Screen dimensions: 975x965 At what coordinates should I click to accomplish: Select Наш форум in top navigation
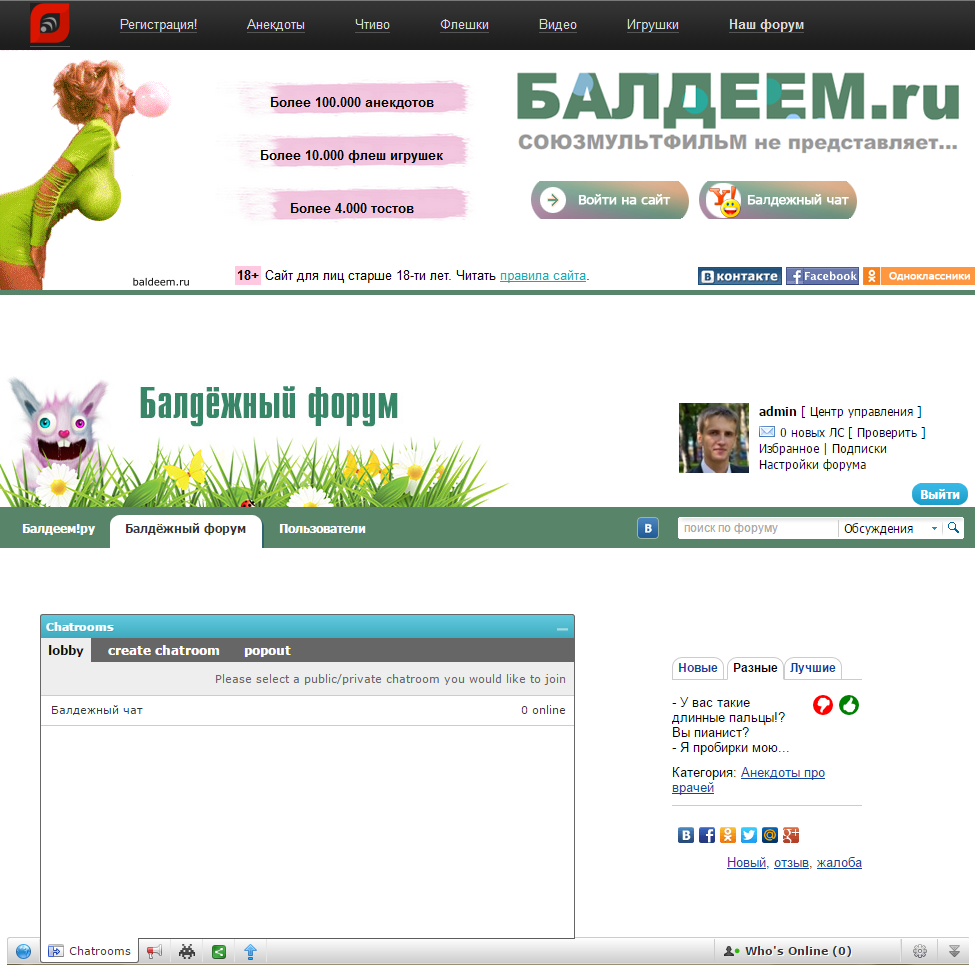click(x=766, y=25)
